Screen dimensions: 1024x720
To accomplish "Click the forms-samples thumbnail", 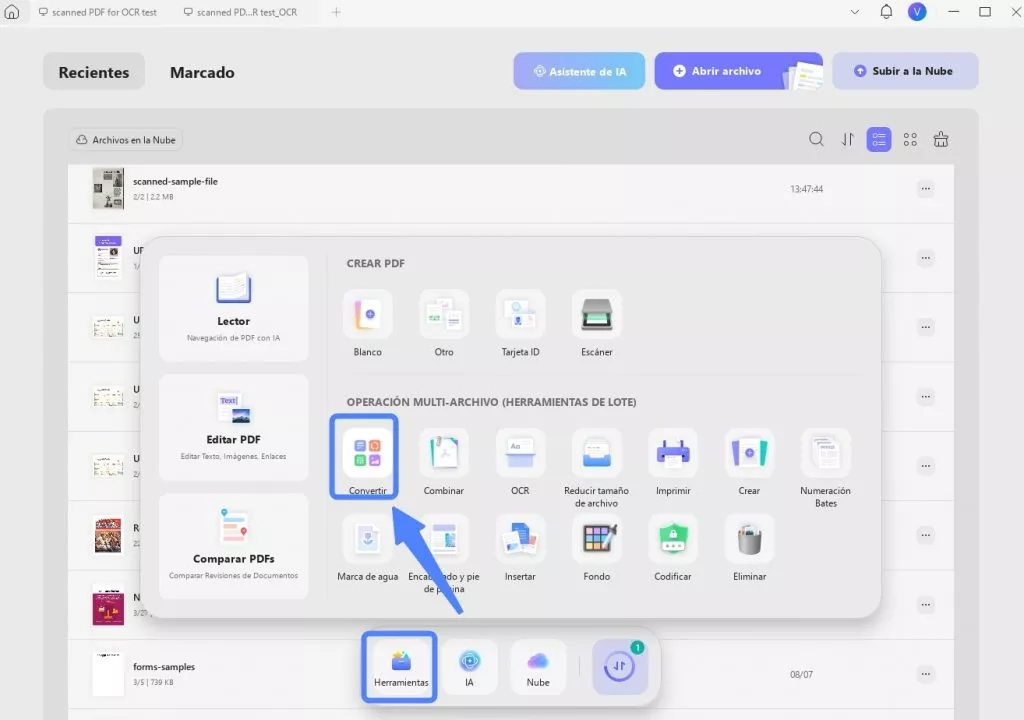I will [x=108, y=674].
